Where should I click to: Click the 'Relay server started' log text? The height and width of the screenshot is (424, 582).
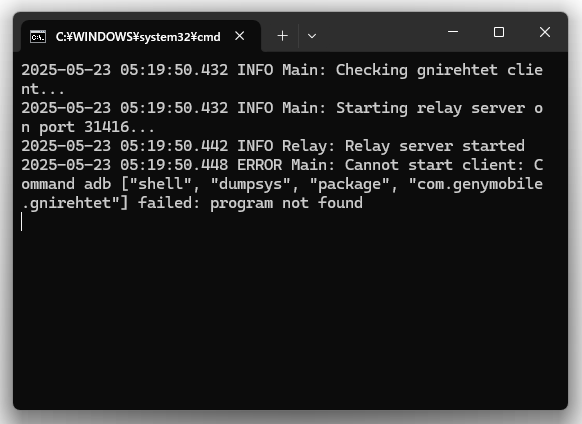coord(435,146)
